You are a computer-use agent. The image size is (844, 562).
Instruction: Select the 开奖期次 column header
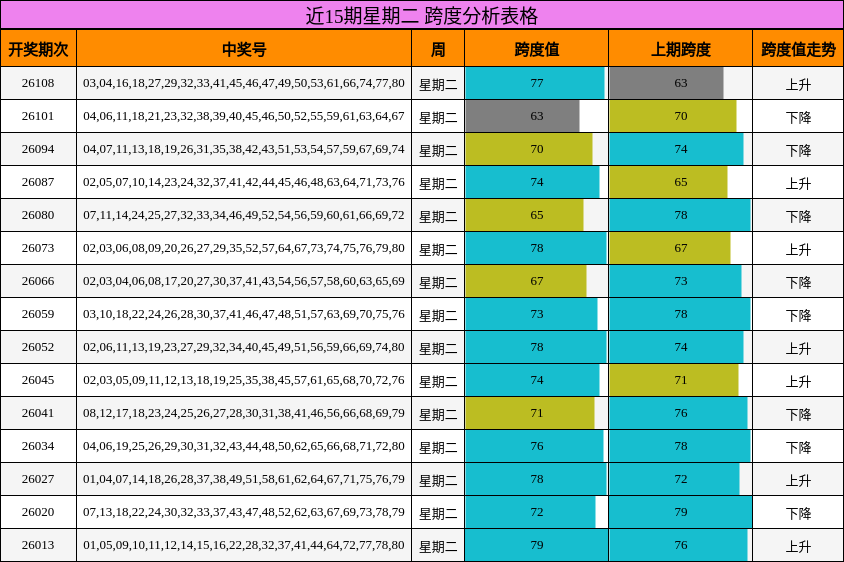tap(38, 50)
